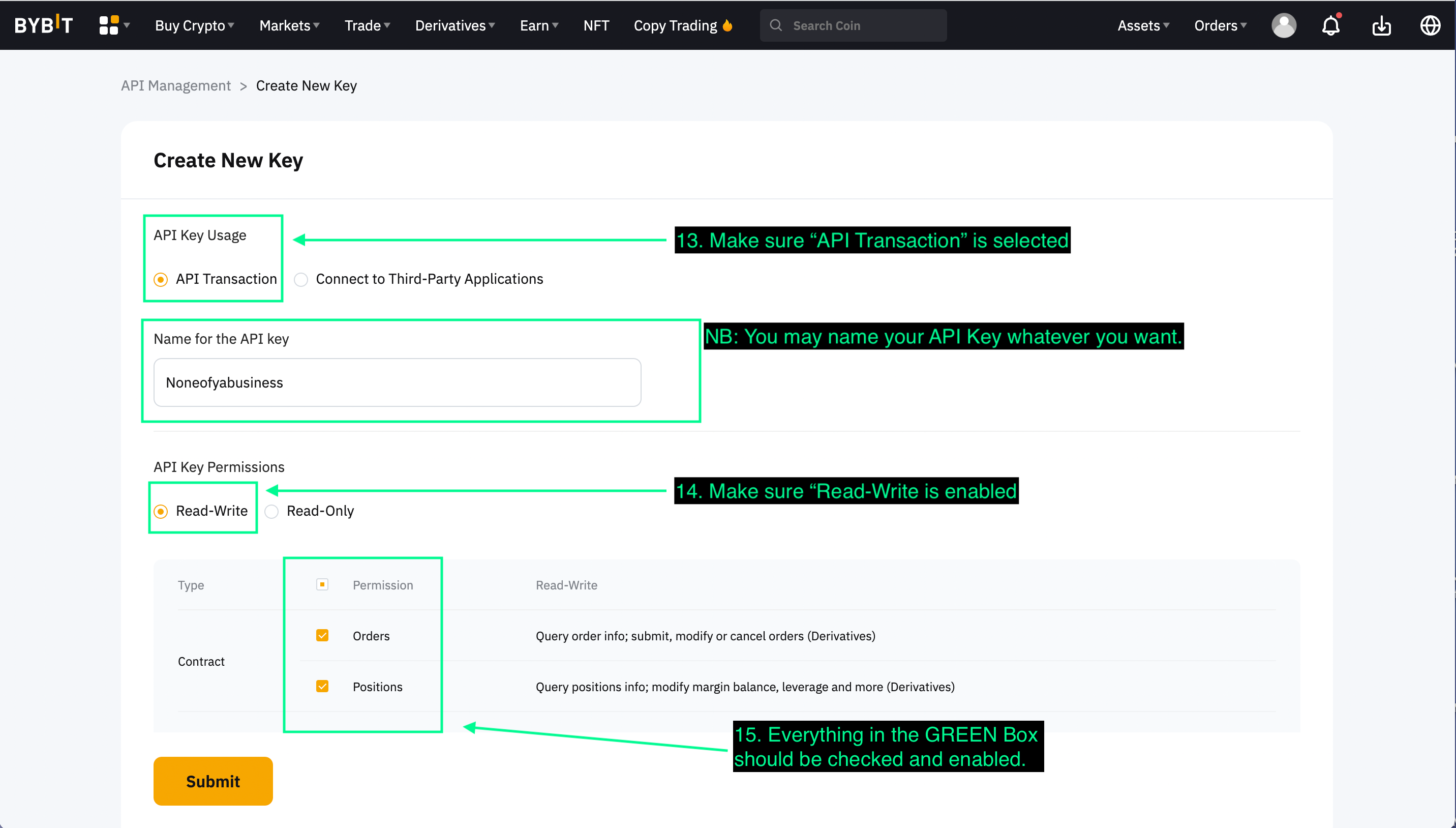Expand the Buy Crypto dropdown
This screenshot has width=1456, height=828.
click(x=194, y=25)
